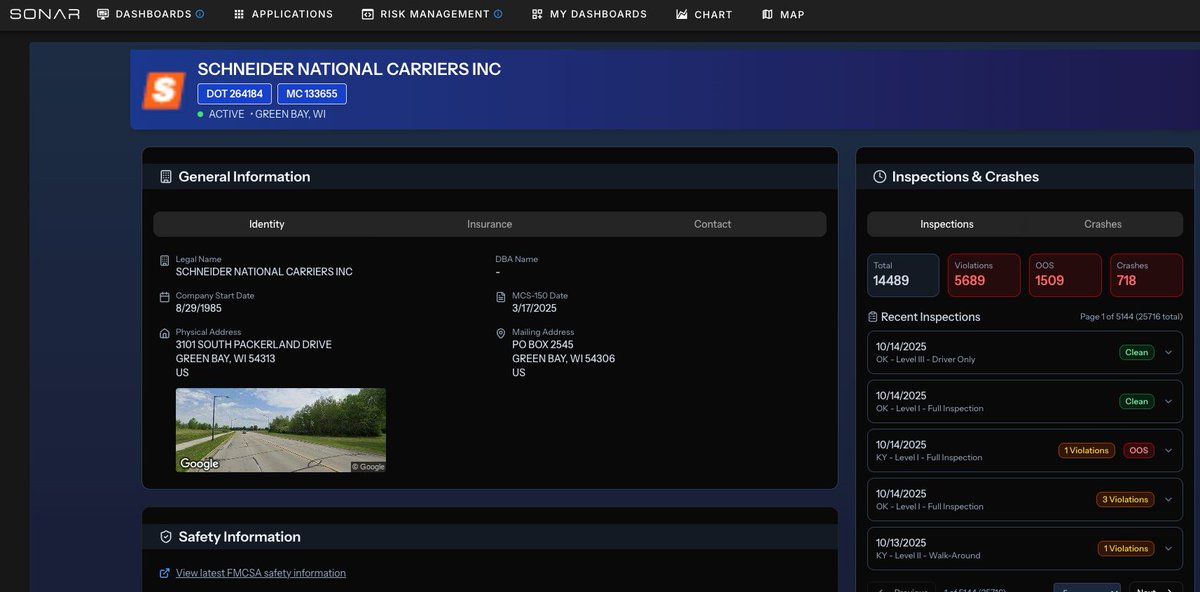Click the Google logo on street image

click(x=199, y=464)
